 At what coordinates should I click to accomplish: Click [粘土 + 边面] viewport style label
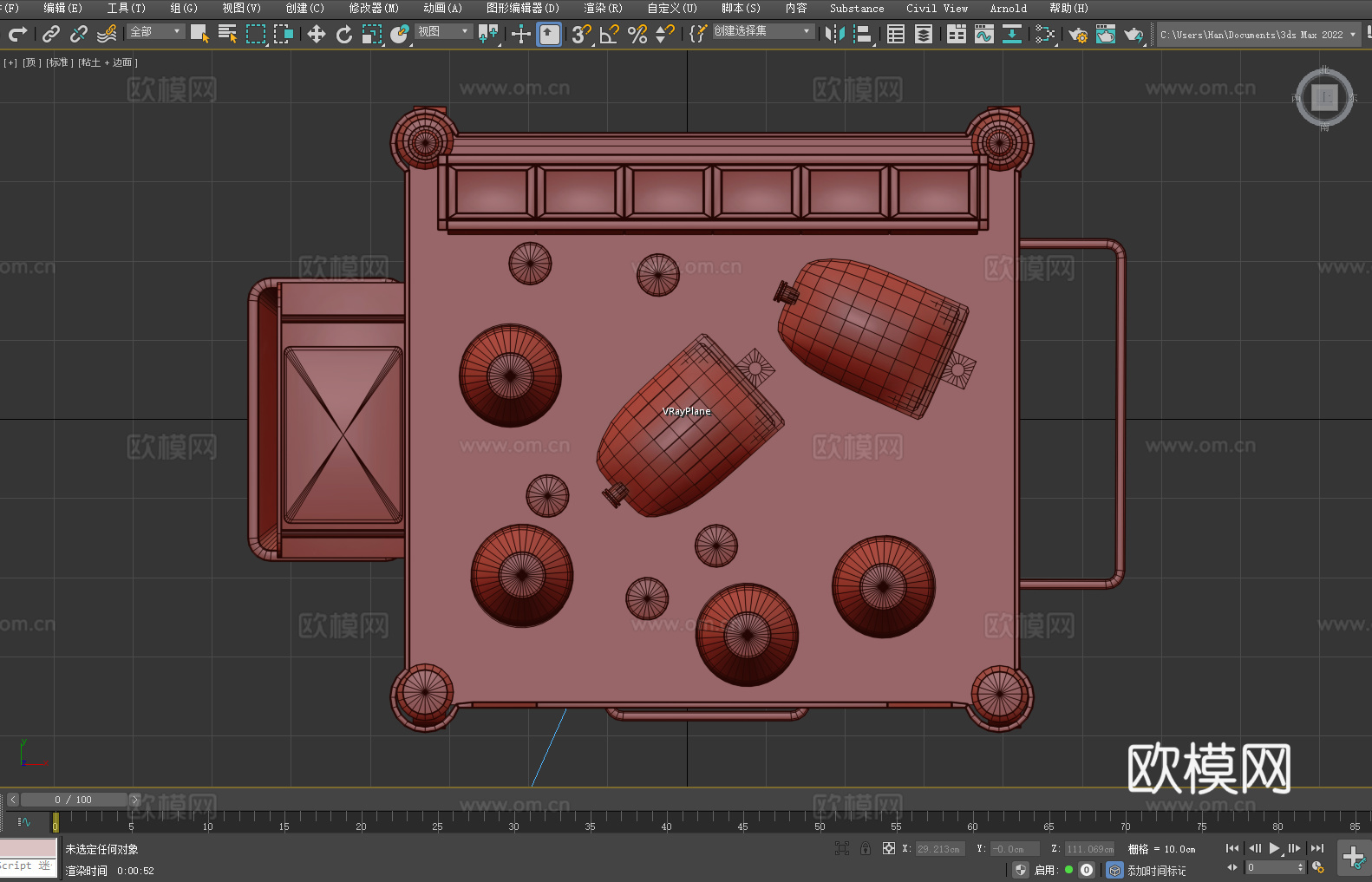[108, 62]
